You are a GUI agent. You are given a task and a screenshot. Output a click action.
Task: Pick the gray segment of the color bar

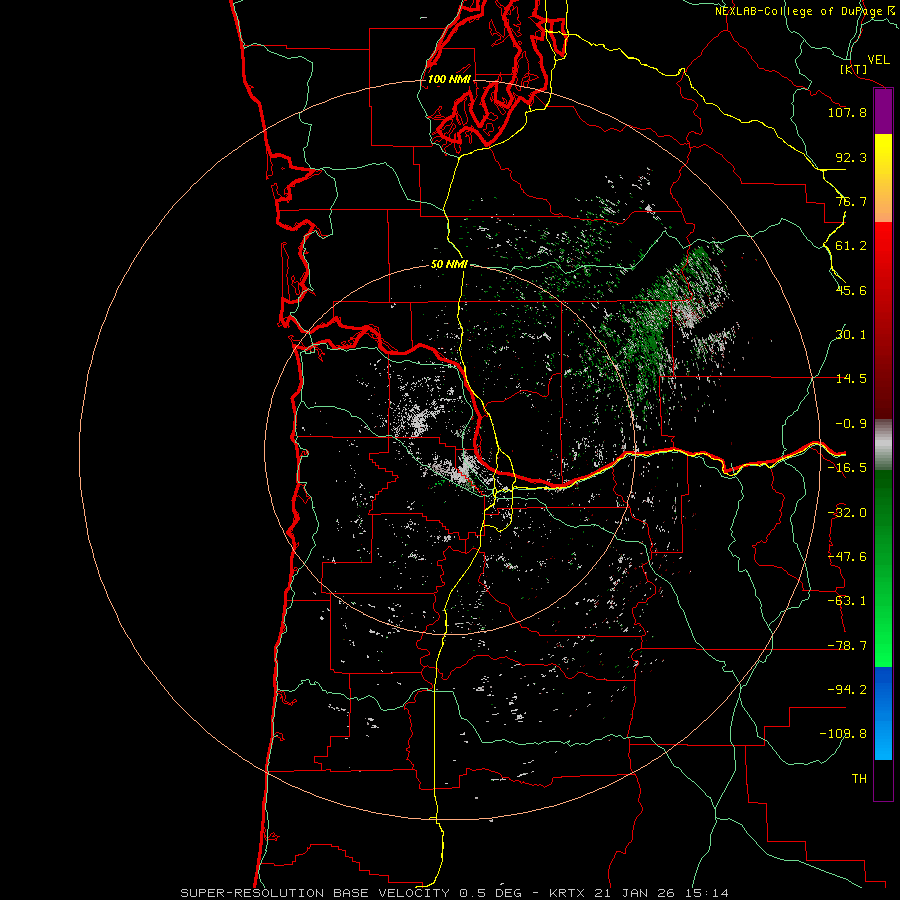pyautogui.click(x=883, y=445)
